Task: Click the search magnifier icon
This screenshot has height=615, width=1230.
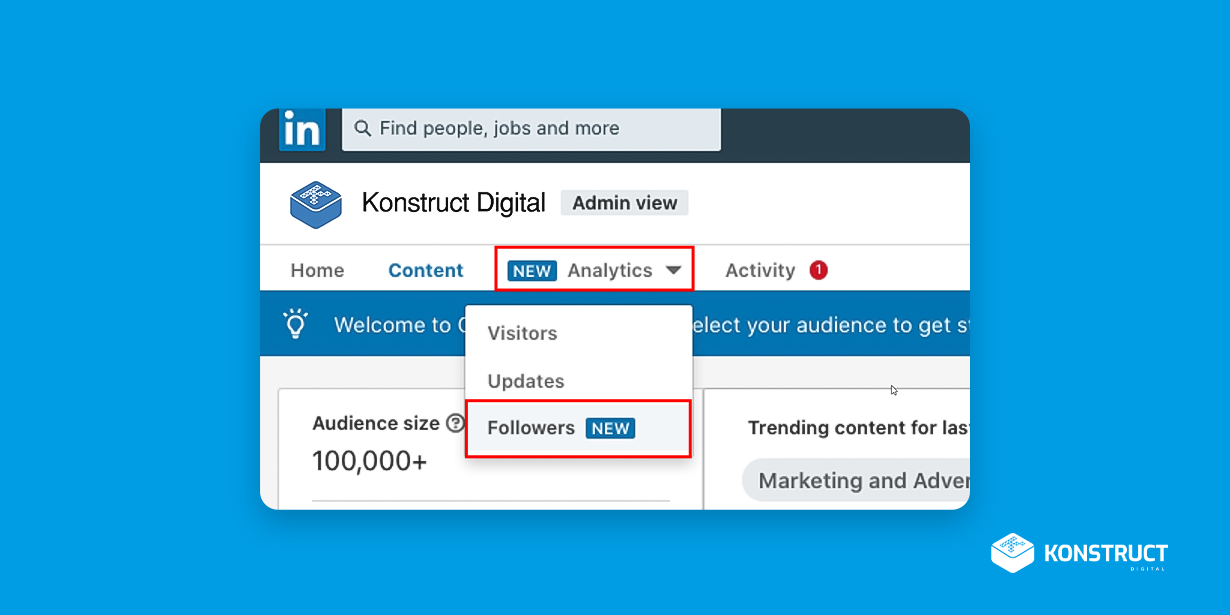Action: click(362, 129)
